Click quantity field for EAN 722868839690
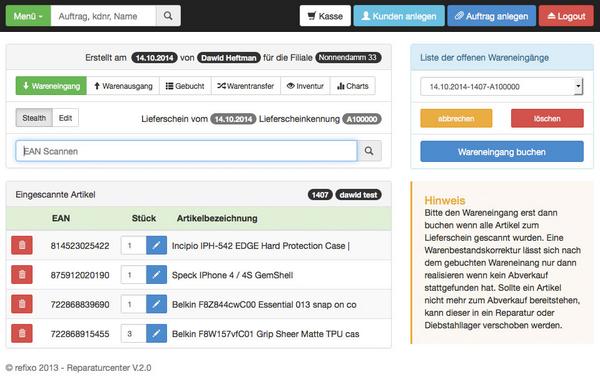This screenshot has width=600, height=384. pyautogui.click(x=133, y=304)
